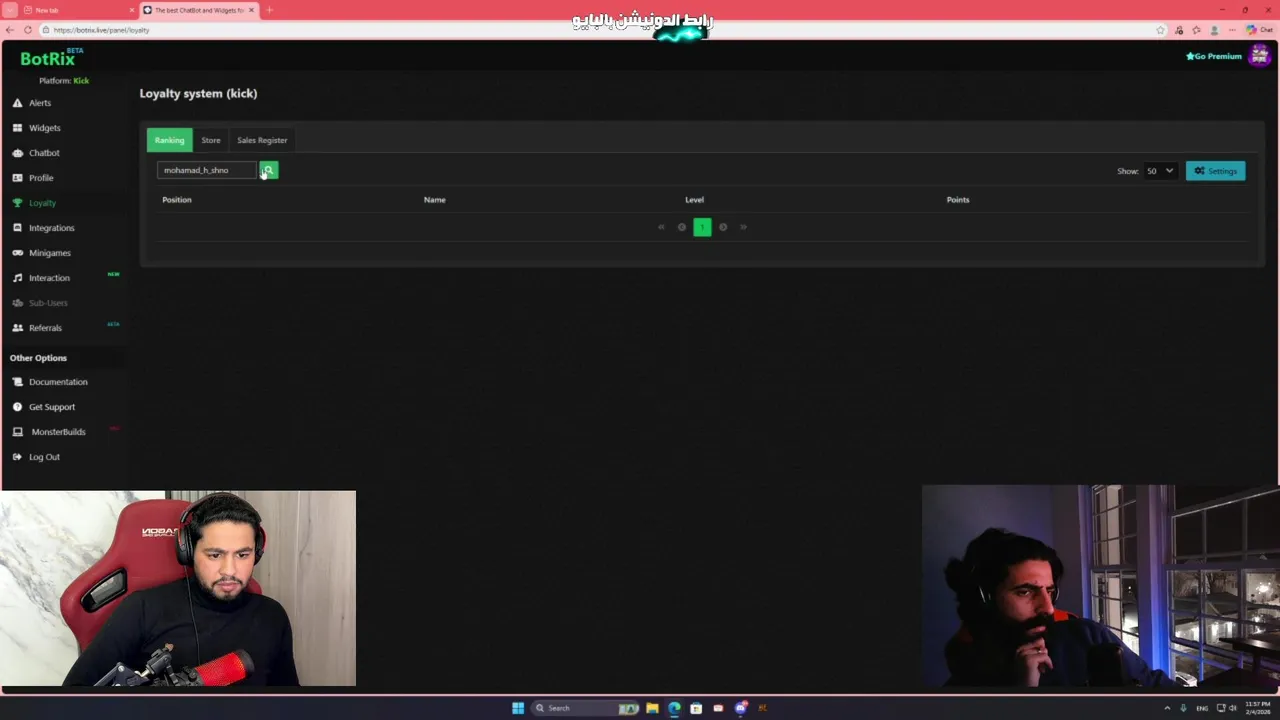Viewport: 1280px width, 720px height.
Task: Switch to the Ranking tab
Action: click(x=169, y=140)
